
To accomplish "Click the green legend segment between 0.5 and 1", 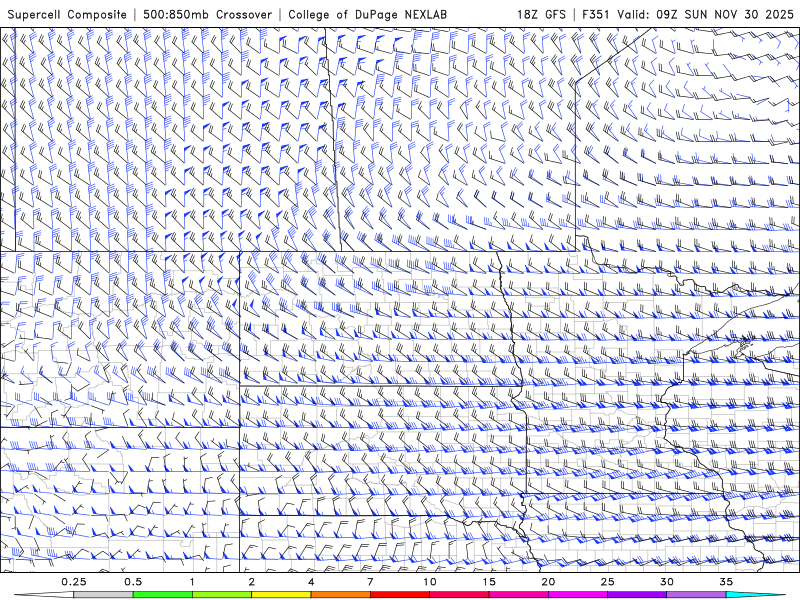I will (162, 595).
